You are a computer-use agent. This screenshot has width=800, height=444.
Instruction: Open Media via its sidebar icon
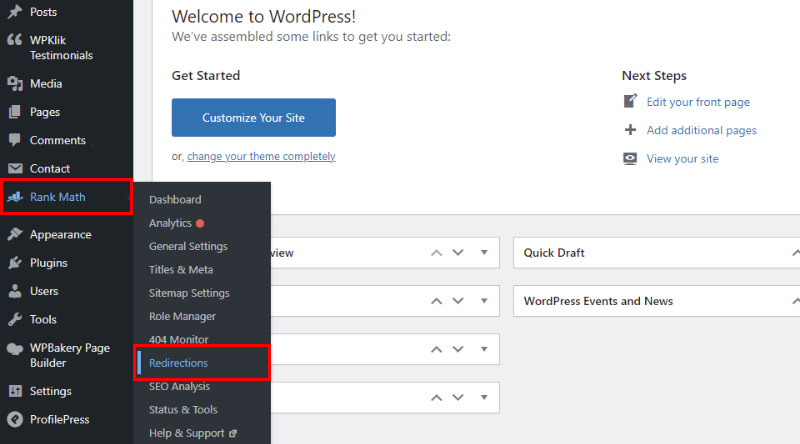(15, 84)
